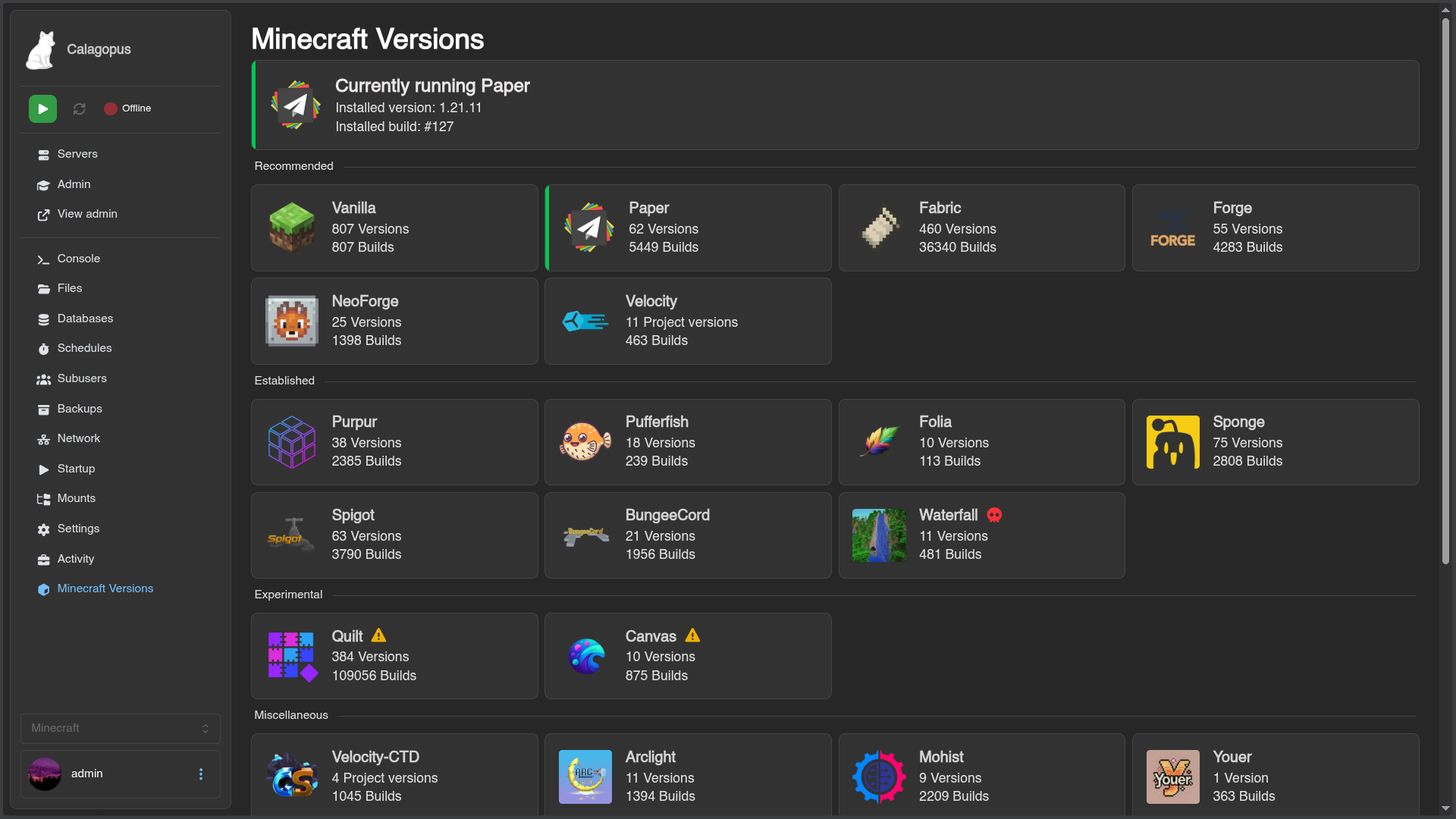Select the Velocity proxy card

[x=688, y=321]
